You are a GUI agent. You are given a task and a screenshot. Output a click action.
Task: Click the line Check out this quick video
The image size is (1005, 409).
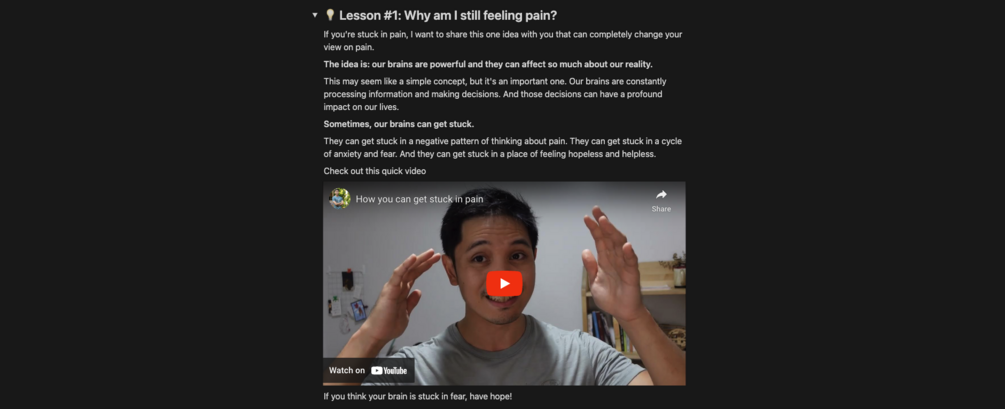374,171
